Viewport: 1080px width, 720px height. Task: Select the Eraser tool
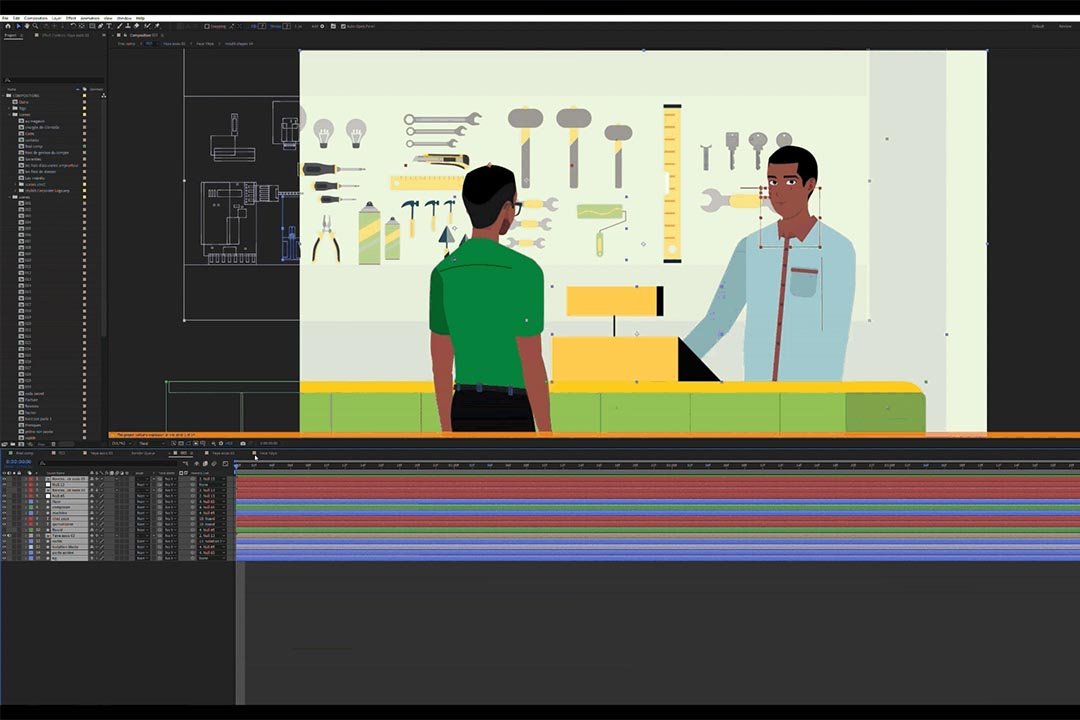[136, 26]
